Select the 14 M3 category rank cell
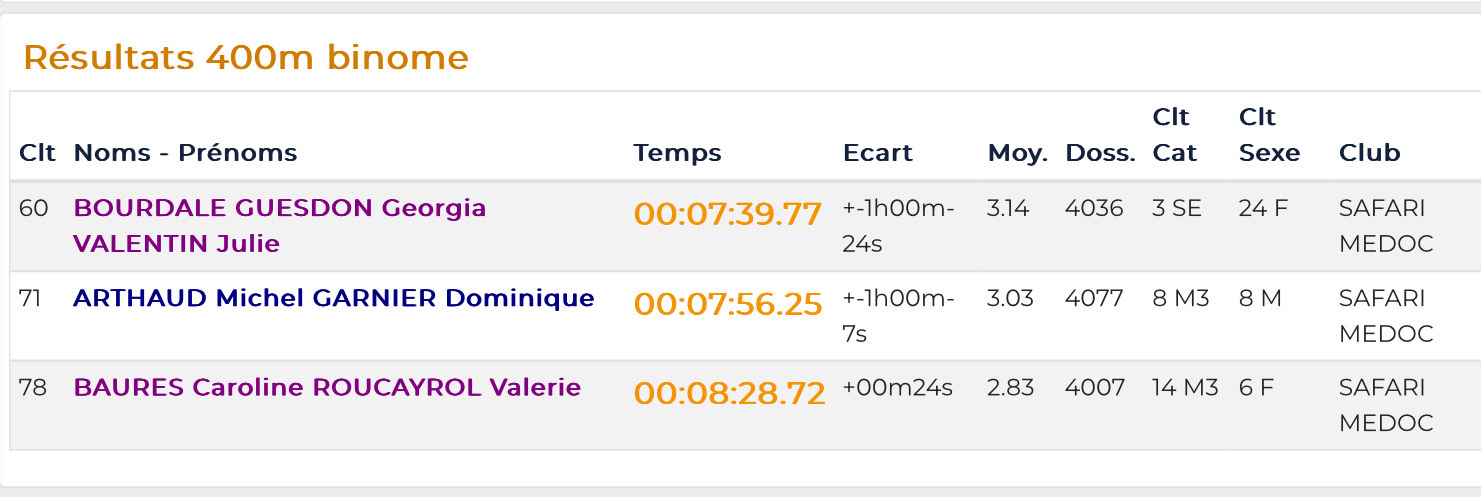 1185,388
